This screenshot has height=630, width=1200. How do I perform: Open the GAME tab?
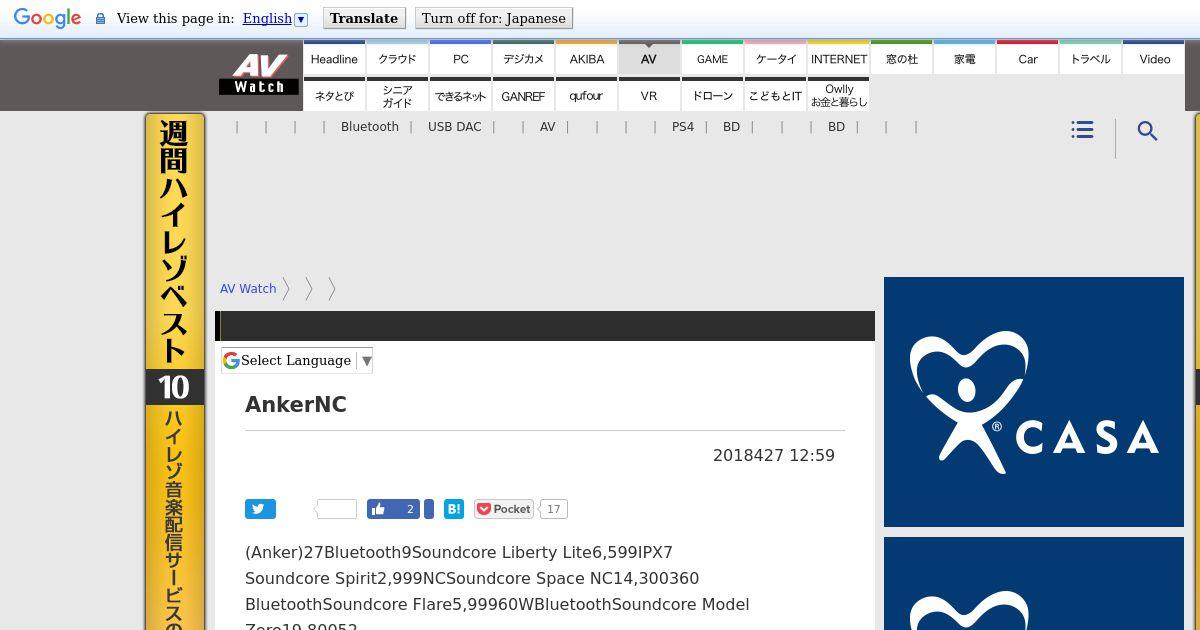[712, 58]
